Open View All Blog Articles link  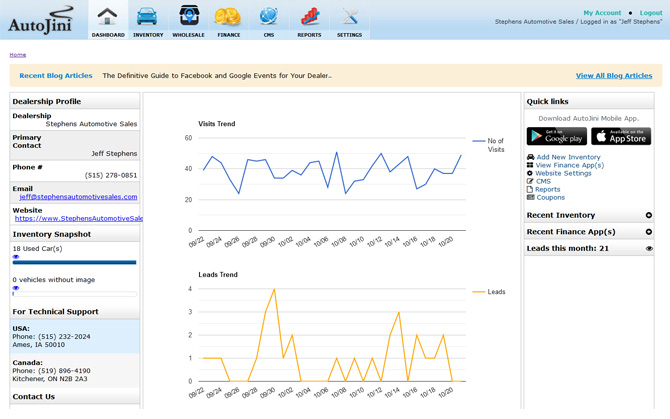tap(614, 76)
